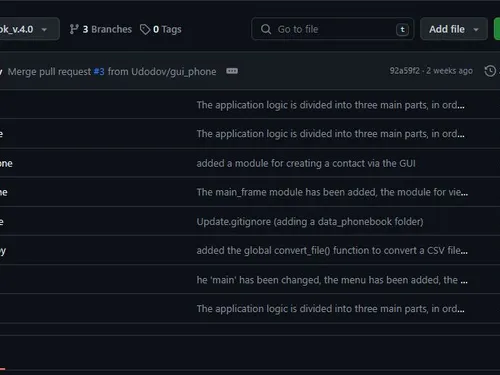500x375 pixels.
Task: Expand commit details ellipsis button
Action: tap(232, 71)
